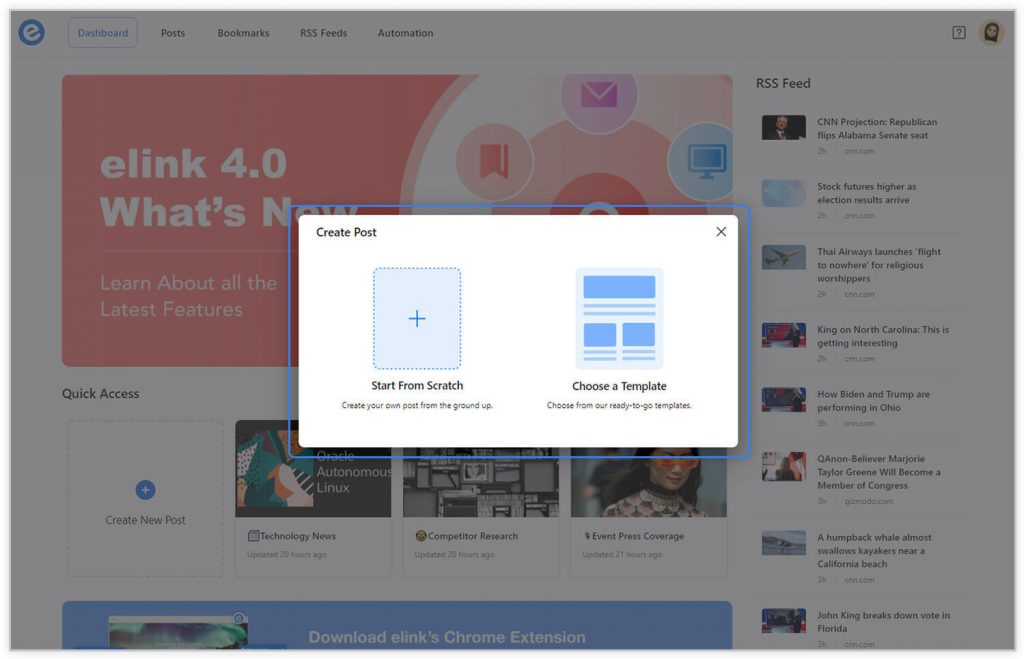This screenshot has height=659, width=1024.
Task: Click the elink logo
Action: pos(31,31)
